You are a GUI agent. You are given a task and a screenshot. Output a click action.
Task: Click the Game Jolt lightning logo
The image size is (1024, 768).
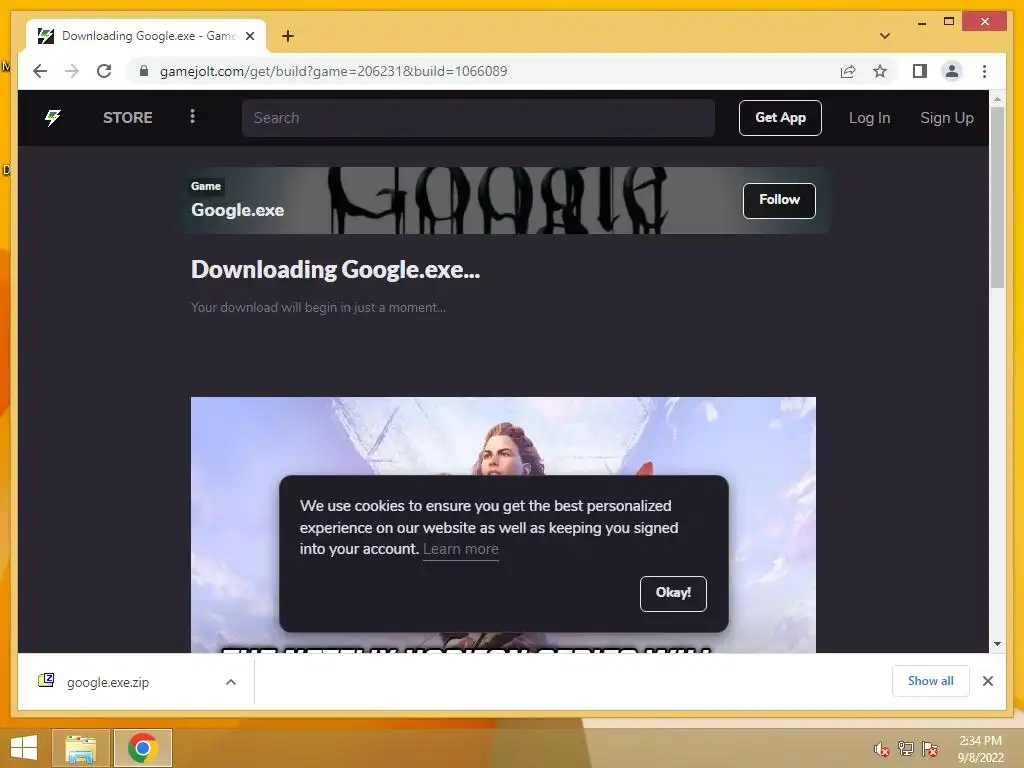52,118
